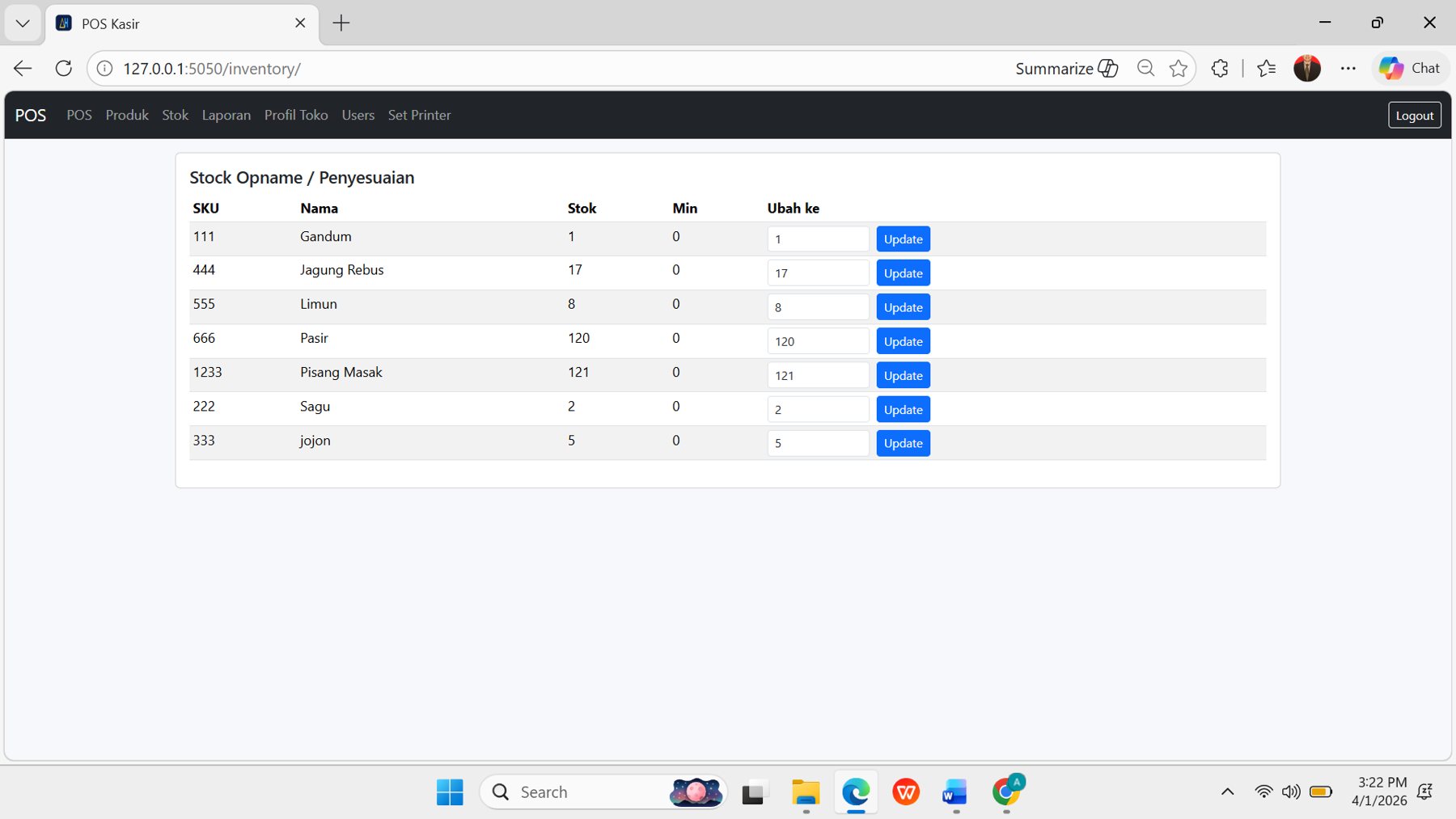Navigate to the Produk section
The image size is (1456, 819).
[126, 115]
